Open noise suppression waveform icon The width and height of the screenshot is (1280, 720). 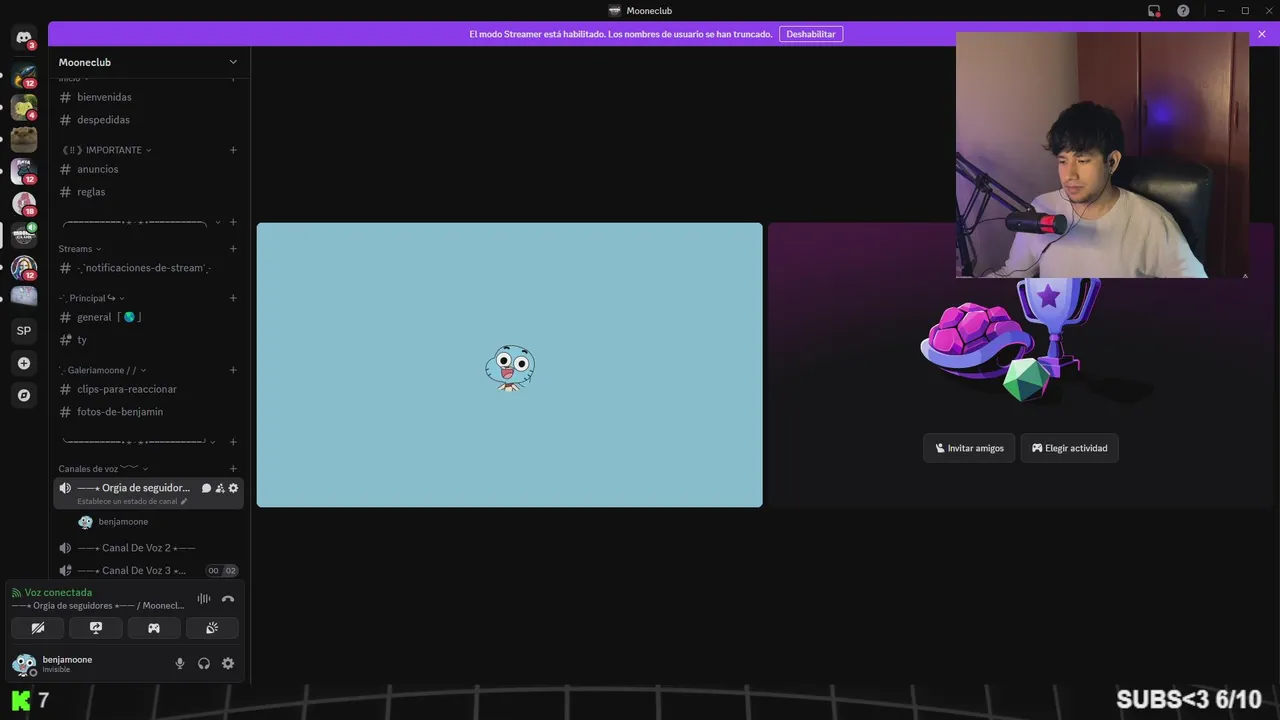tap(204, 599)
